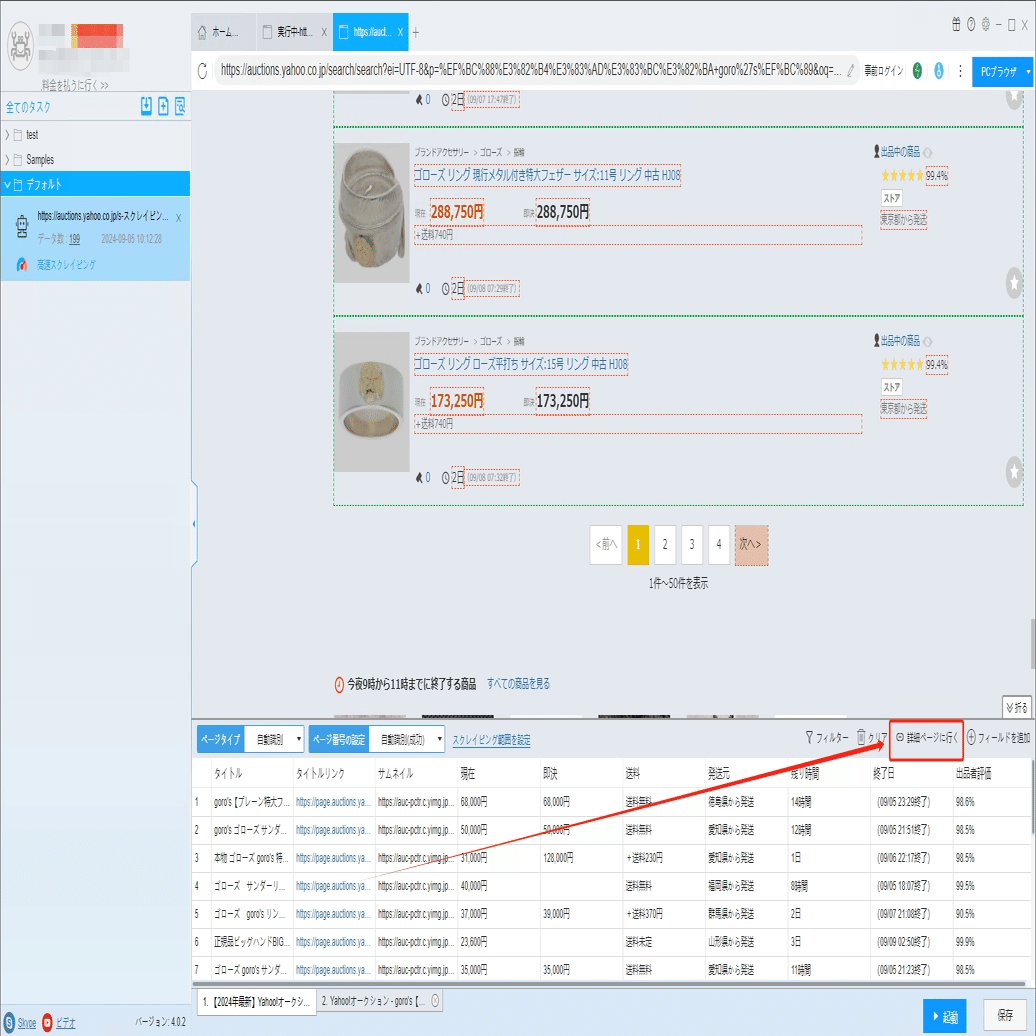Screen dimensions: 1036x1036
Task: Click the URL address field
Action: [x=531, y=70]
